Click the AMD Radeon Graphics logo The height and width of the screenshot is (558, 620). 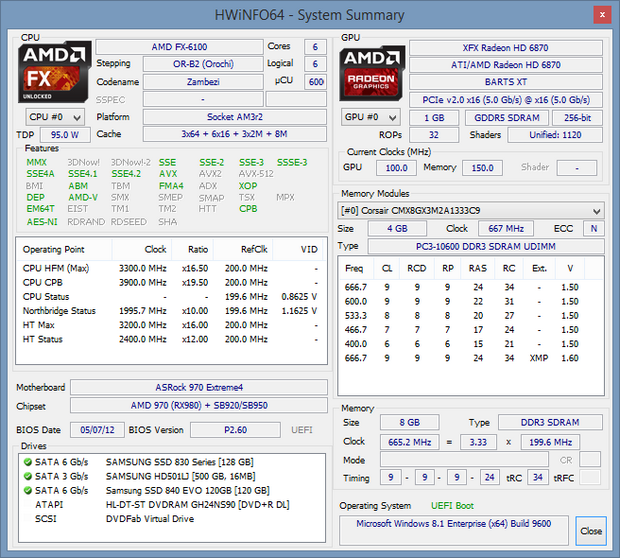coord(372,73)
